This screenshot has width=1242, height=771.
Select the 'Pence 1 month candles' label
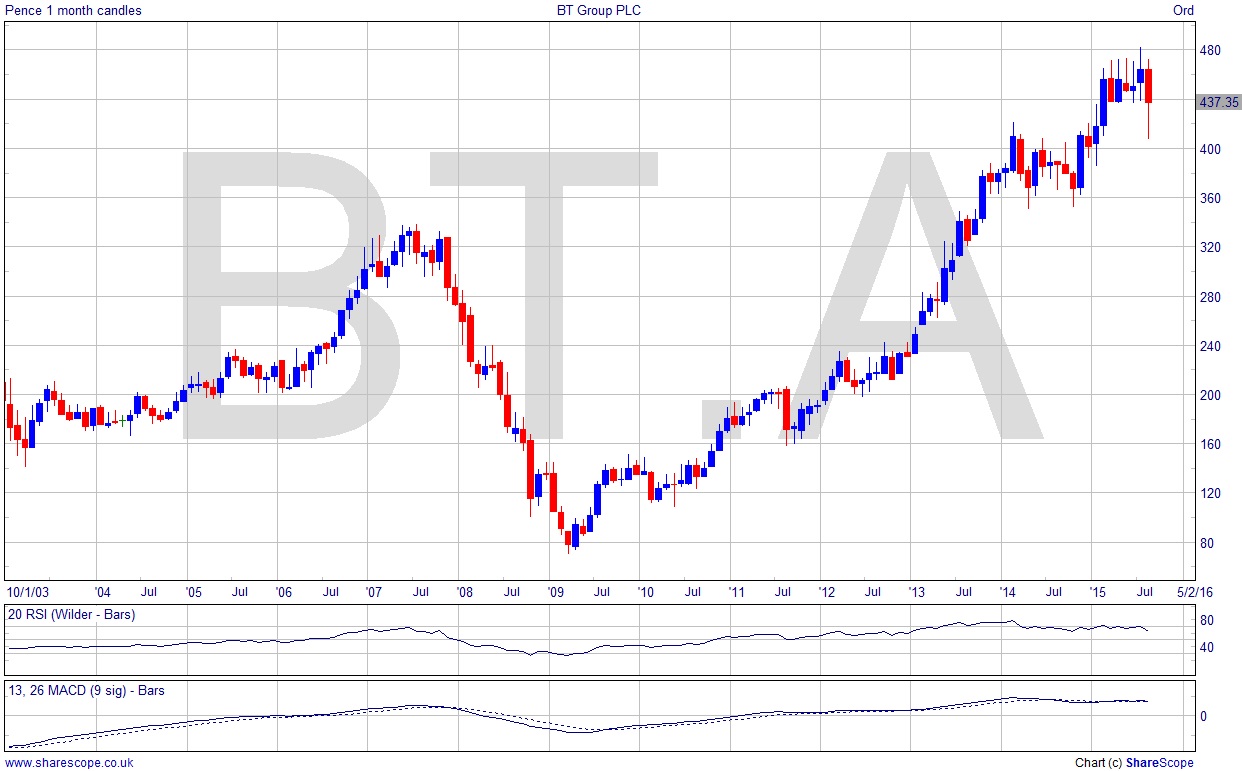pyautogui.click(x=74, y=11)
